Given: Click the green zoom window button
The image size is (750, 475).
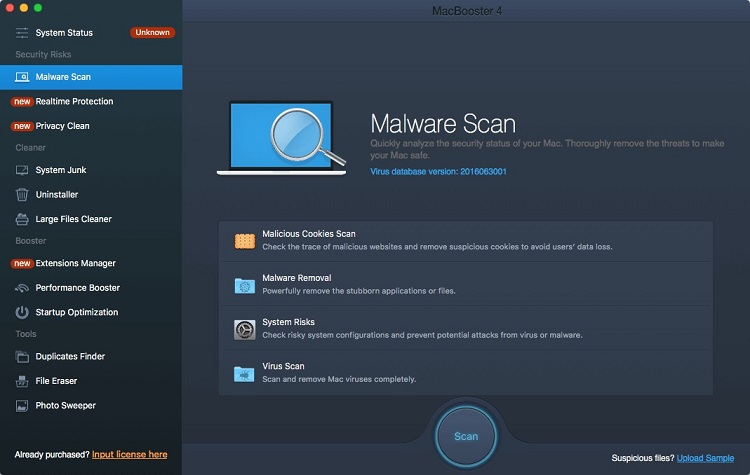Looking at the screenshot, I should [x=38, y=8].
